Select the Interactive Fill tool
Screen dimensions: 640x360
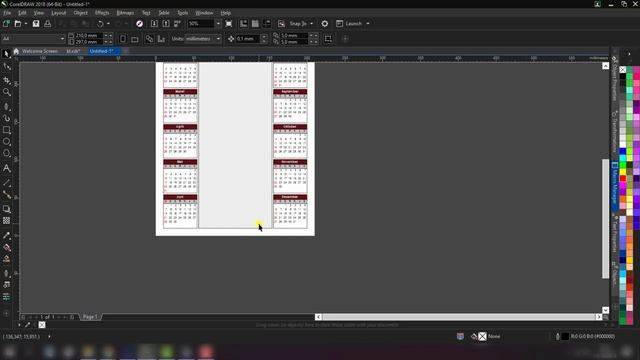[x=7, y=247]
